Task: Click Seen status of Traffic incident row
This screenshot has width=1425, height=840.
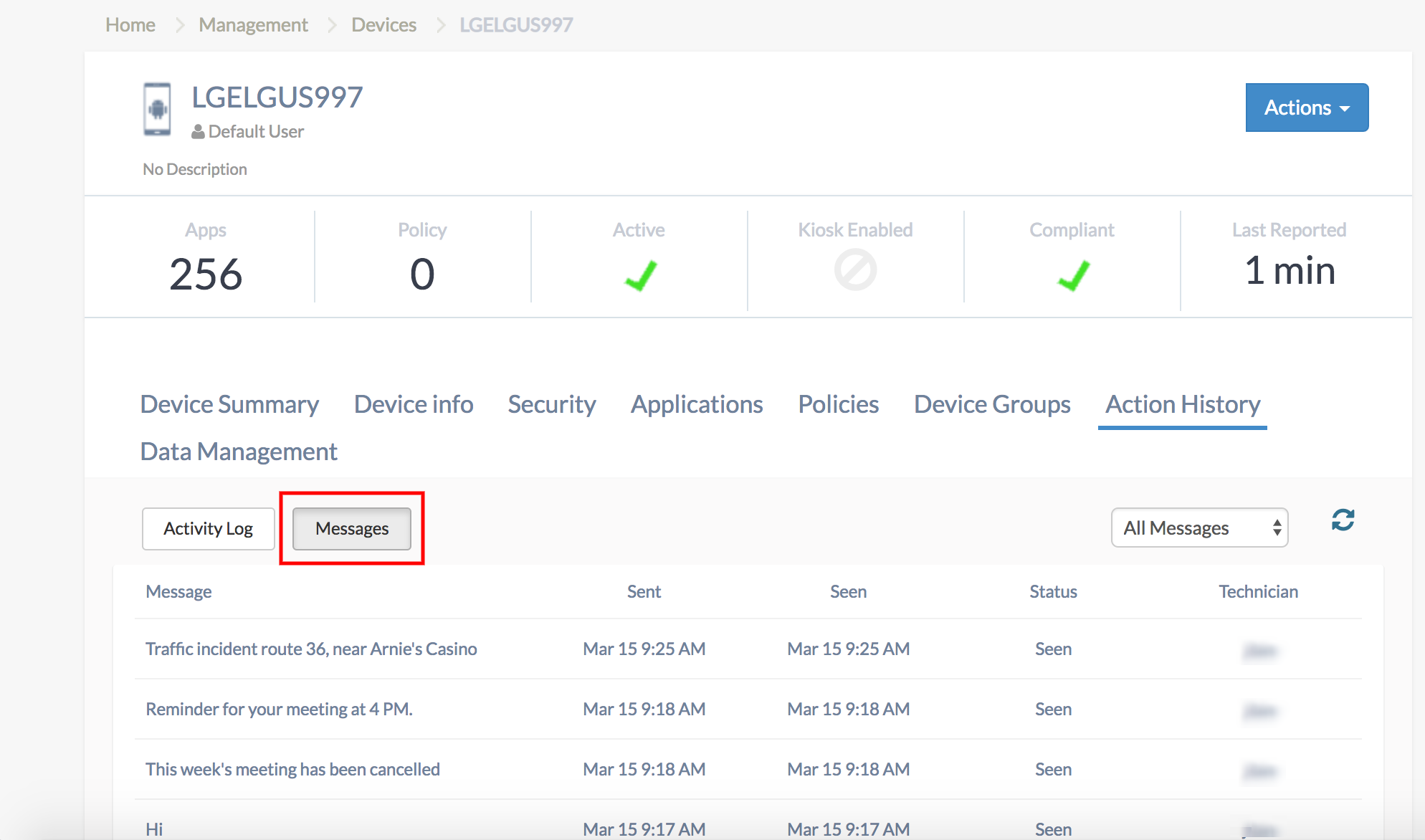Action: (x=1053, y=649)
